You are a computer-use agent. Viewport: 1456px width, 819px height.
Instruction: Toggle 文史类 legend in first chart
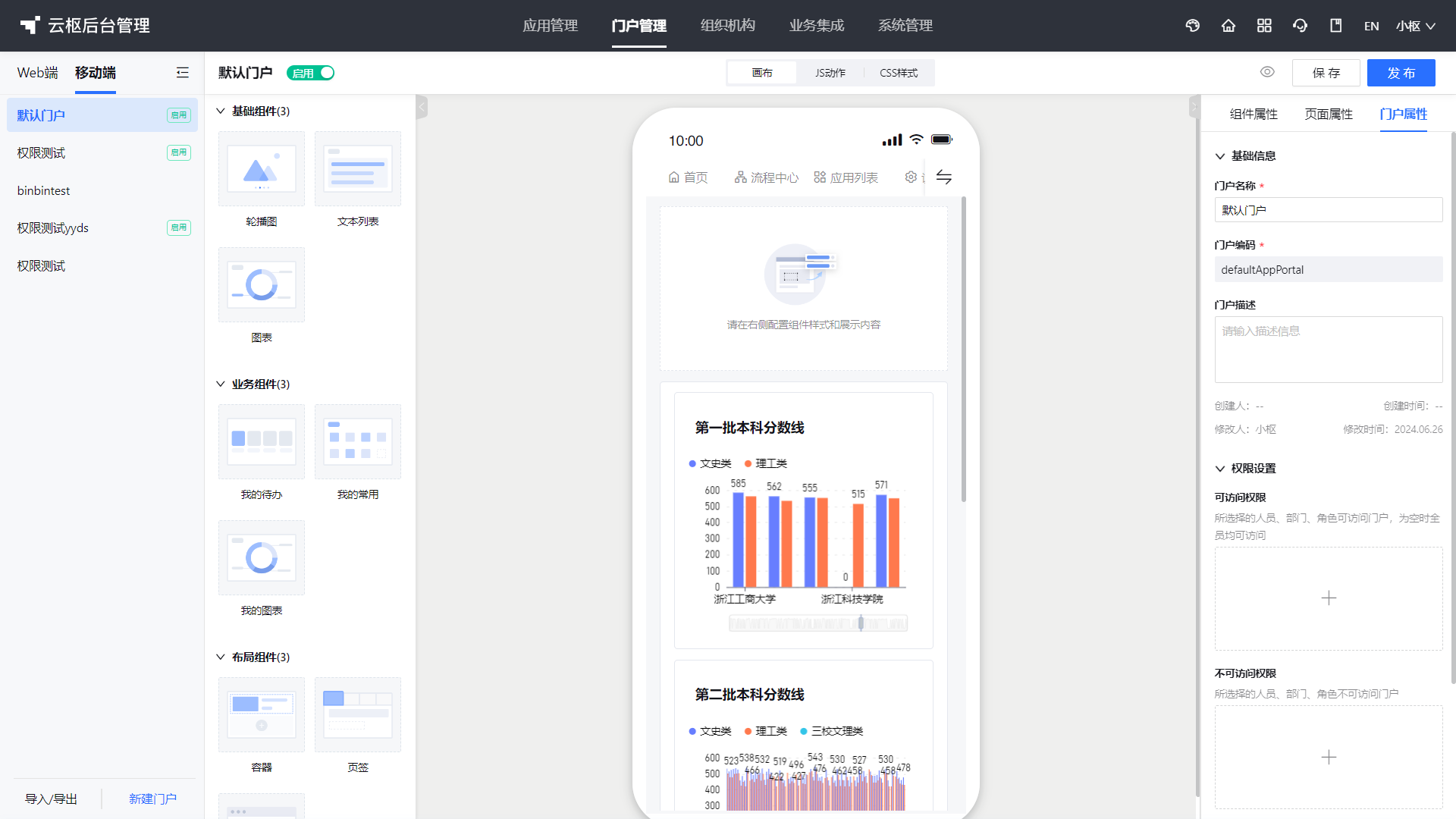pos(710,463)
